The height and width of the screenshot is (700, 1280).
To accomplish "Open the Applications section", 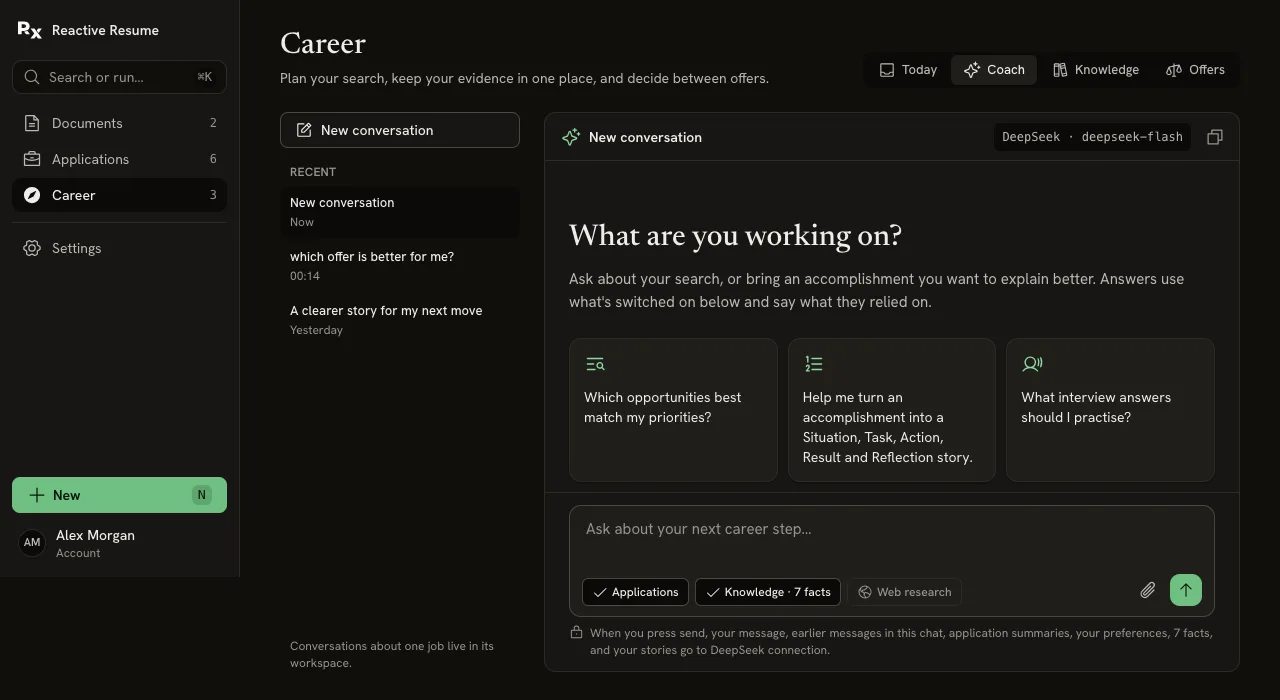I will [119, 159].
